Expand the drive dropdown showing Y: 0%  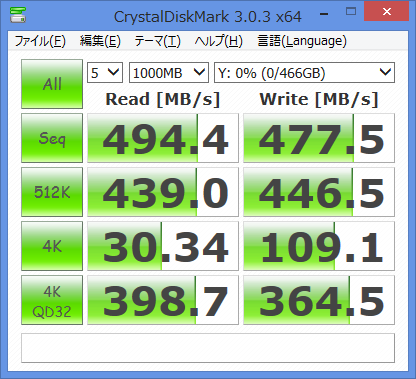point(304,72)
